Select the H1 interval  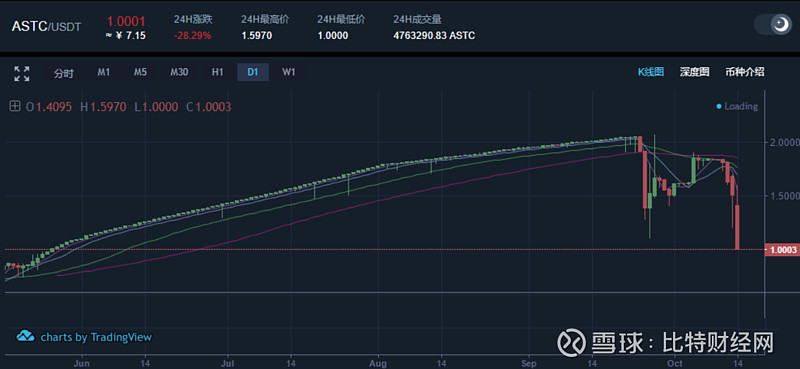(x=218, y=72)
